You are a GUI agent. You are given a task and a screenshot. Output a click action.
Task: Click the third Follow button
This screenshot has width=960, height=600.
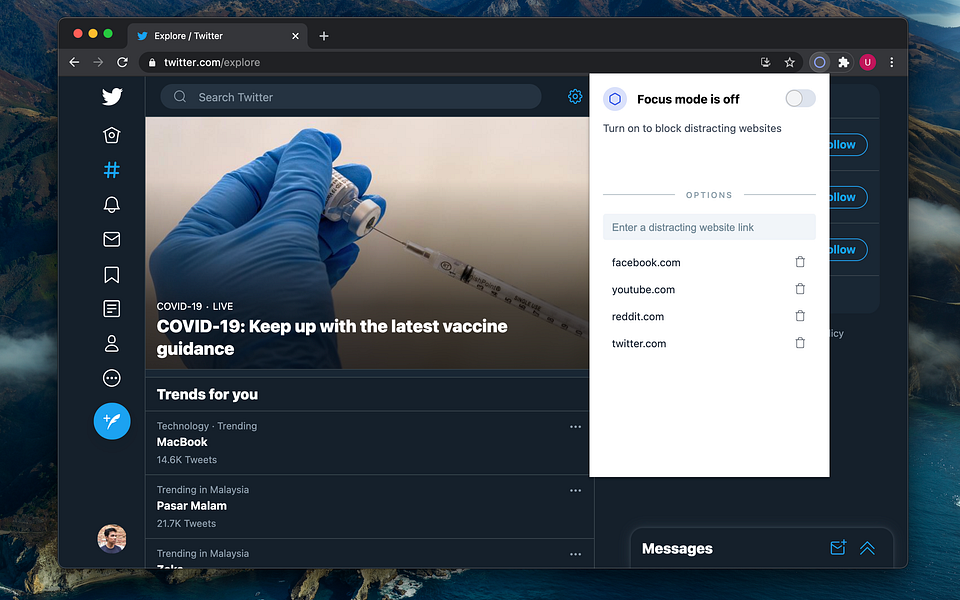pos(848,250)
